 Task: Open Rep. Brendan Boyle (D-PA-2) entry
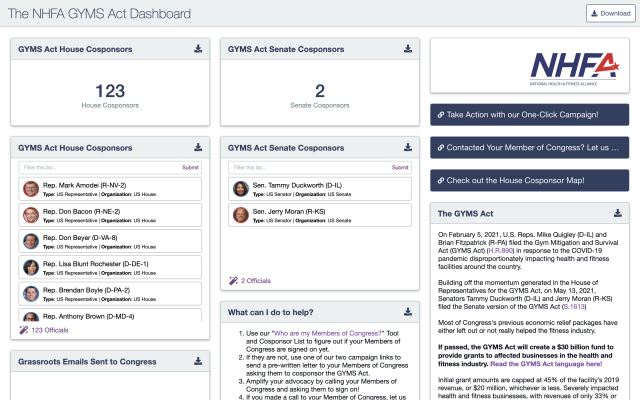click(x=110, y=294)
